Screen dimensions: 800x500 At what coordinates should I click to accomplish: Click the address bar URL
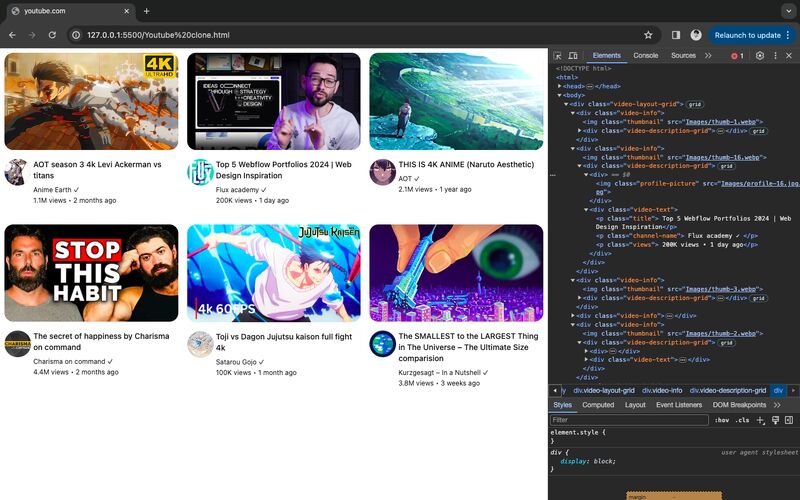pos(158,35)
